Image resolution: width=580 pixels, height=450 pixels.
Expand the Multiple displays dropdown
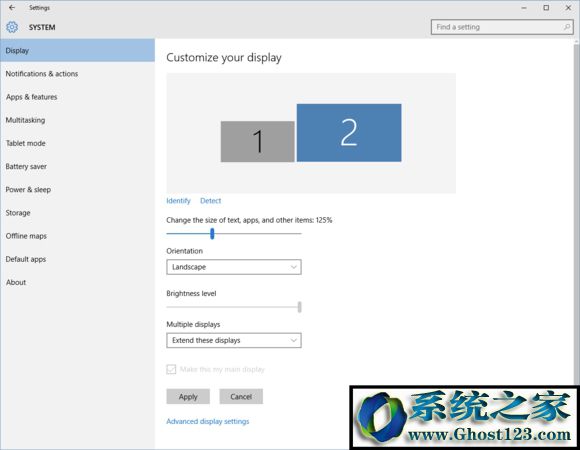234,340
